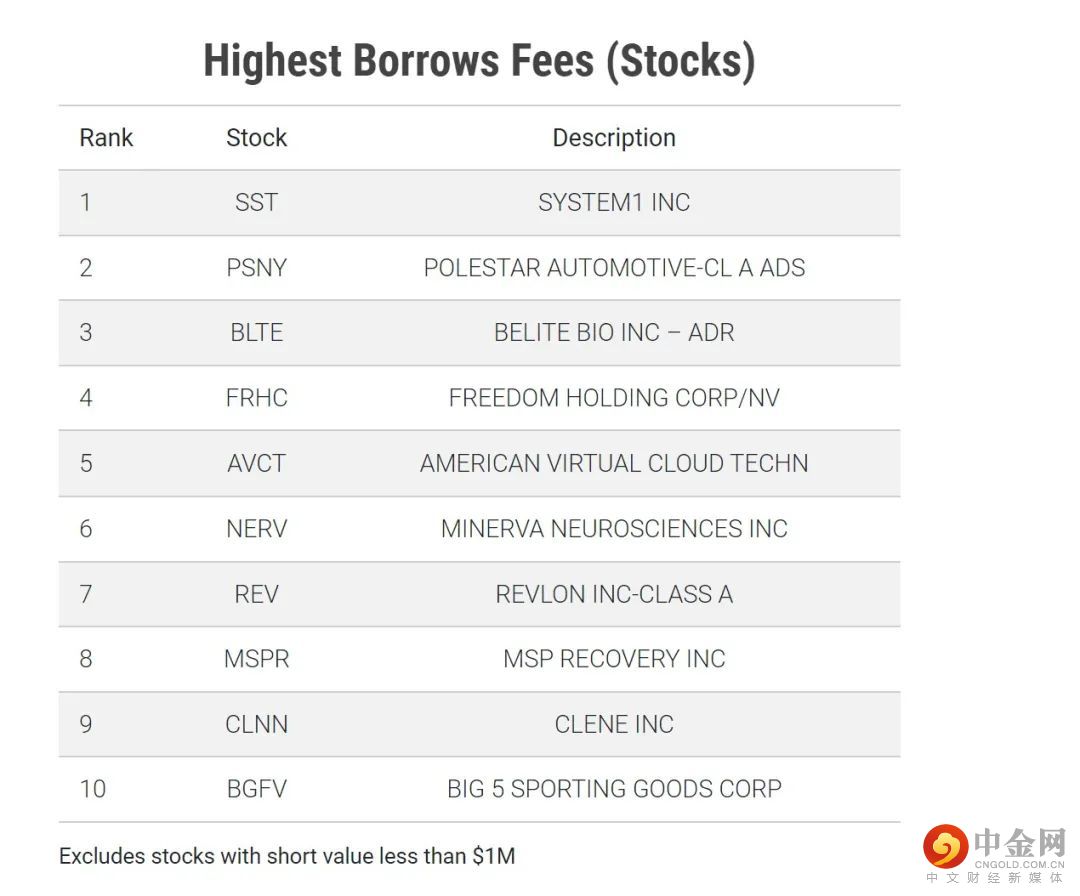Select BIG 5 SPORTING GOODS CORP text

coord(614,789)
